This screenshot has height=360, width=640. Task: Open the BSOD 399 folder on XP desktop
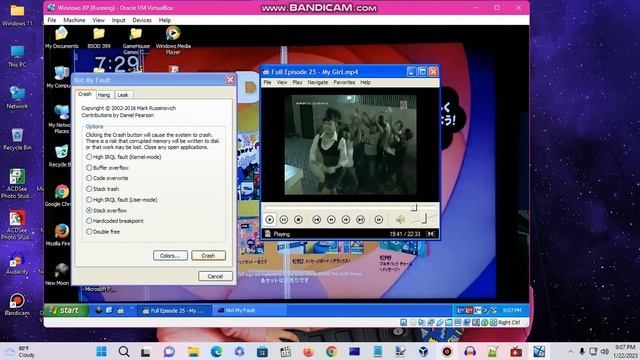99,38
